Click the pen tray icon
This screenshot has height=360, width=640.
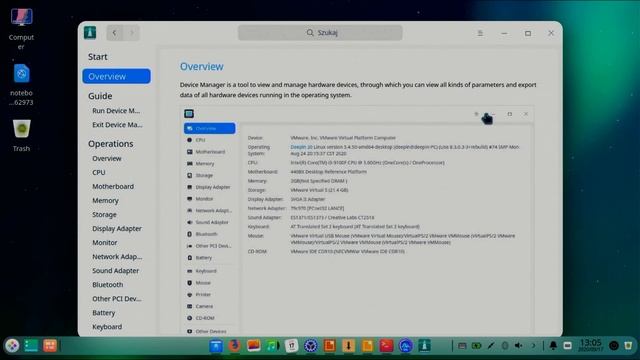tap(491, 346)
